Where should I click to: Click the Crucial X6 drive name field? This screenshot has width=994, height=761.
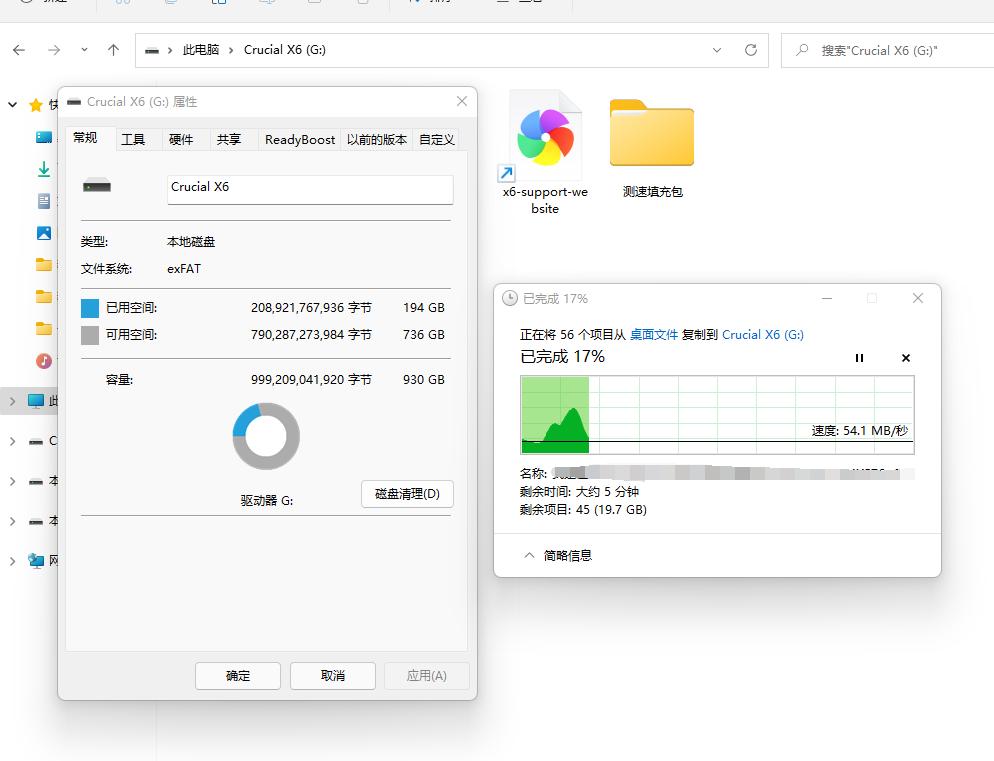click(x=310, y=188)
